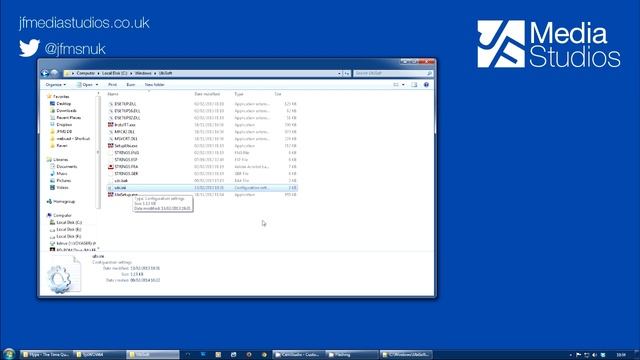Select the highlighted ubi.ini file
Screen dimensions: 640x360
(202, 188)
